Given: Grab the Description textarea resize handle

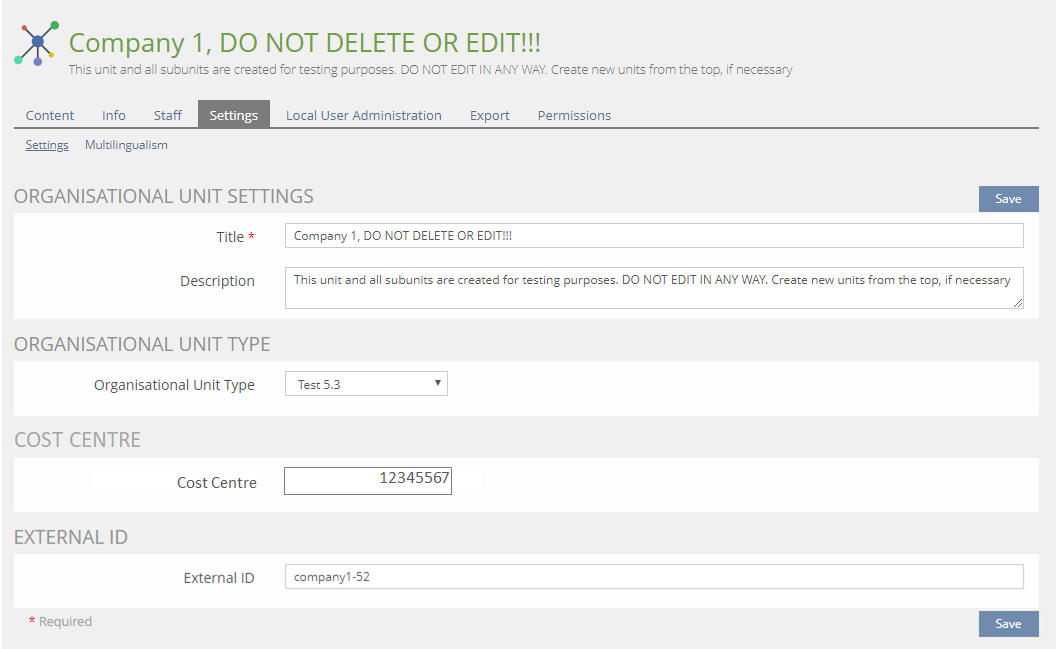Looking at the screenshot, I should click(x=1018, y=303).
